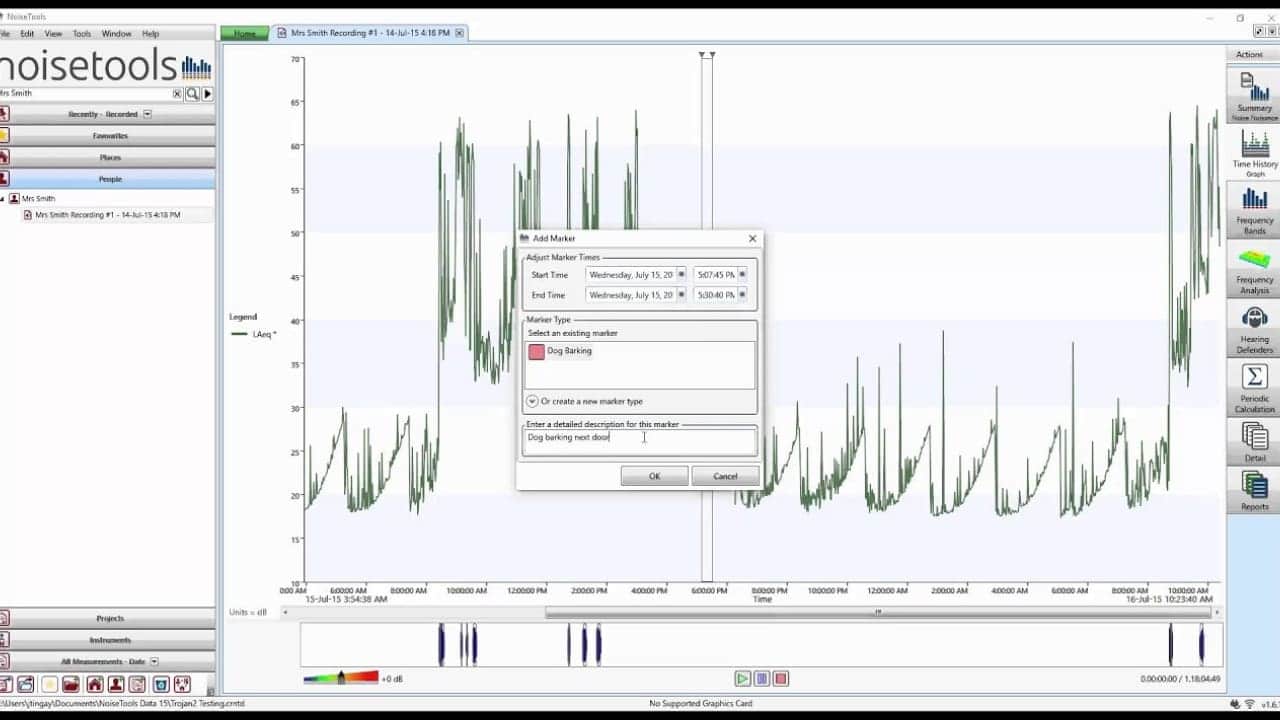
Task: Click the marker description text field
Action: click(x=639, y=442)
